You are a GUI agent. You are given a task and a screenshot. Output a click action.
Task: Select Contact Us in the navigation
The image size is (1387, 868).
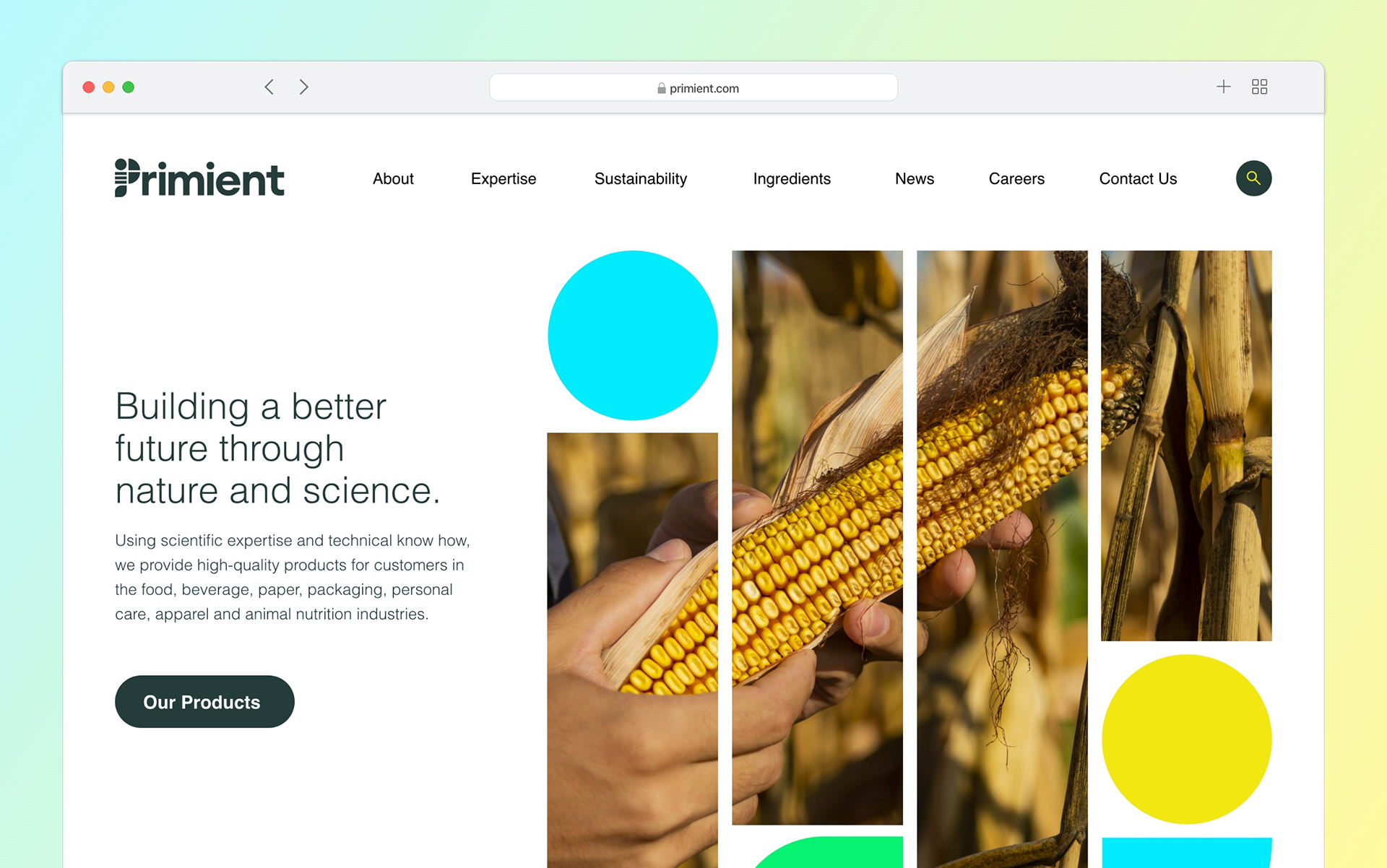coord(1138,178)
